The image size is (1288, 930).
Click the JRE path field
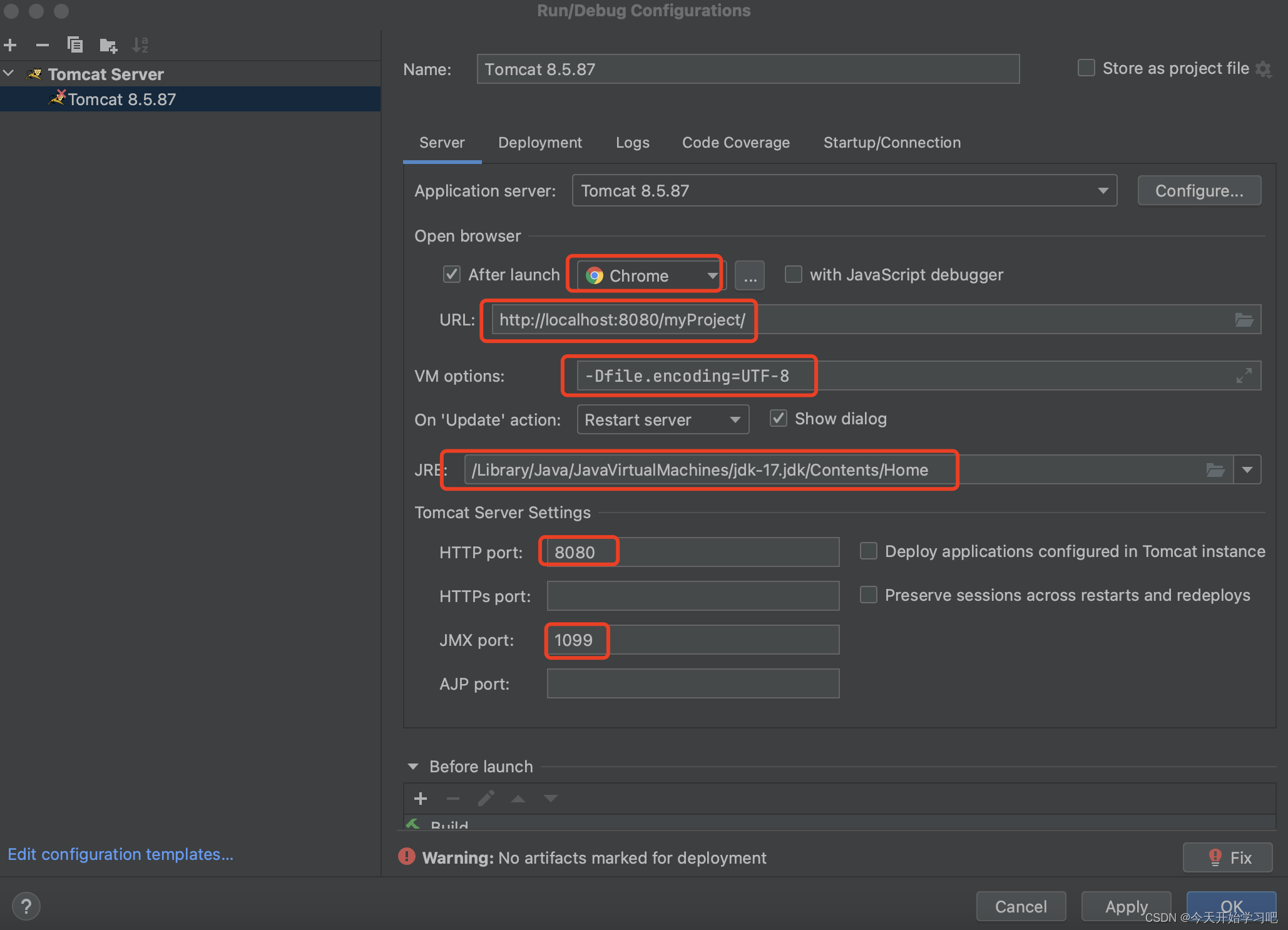(x=848, y=469)
